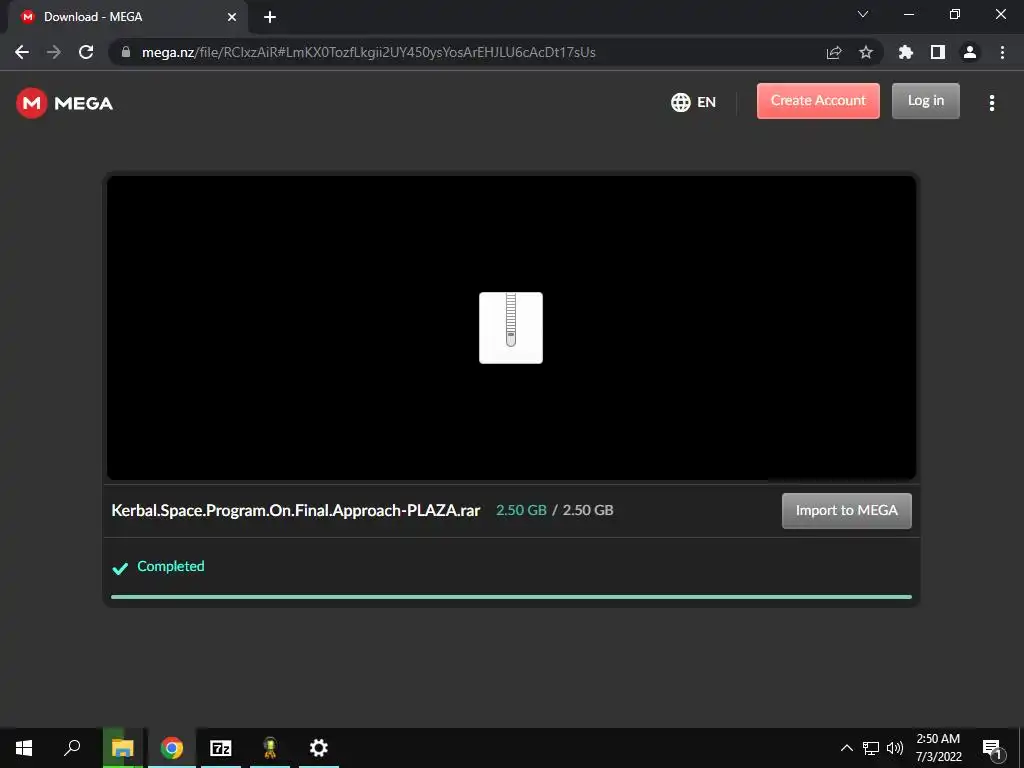Click the 2.50 GB downloaded size text
Screen dimensions: 1024x768
pos(521,510)
